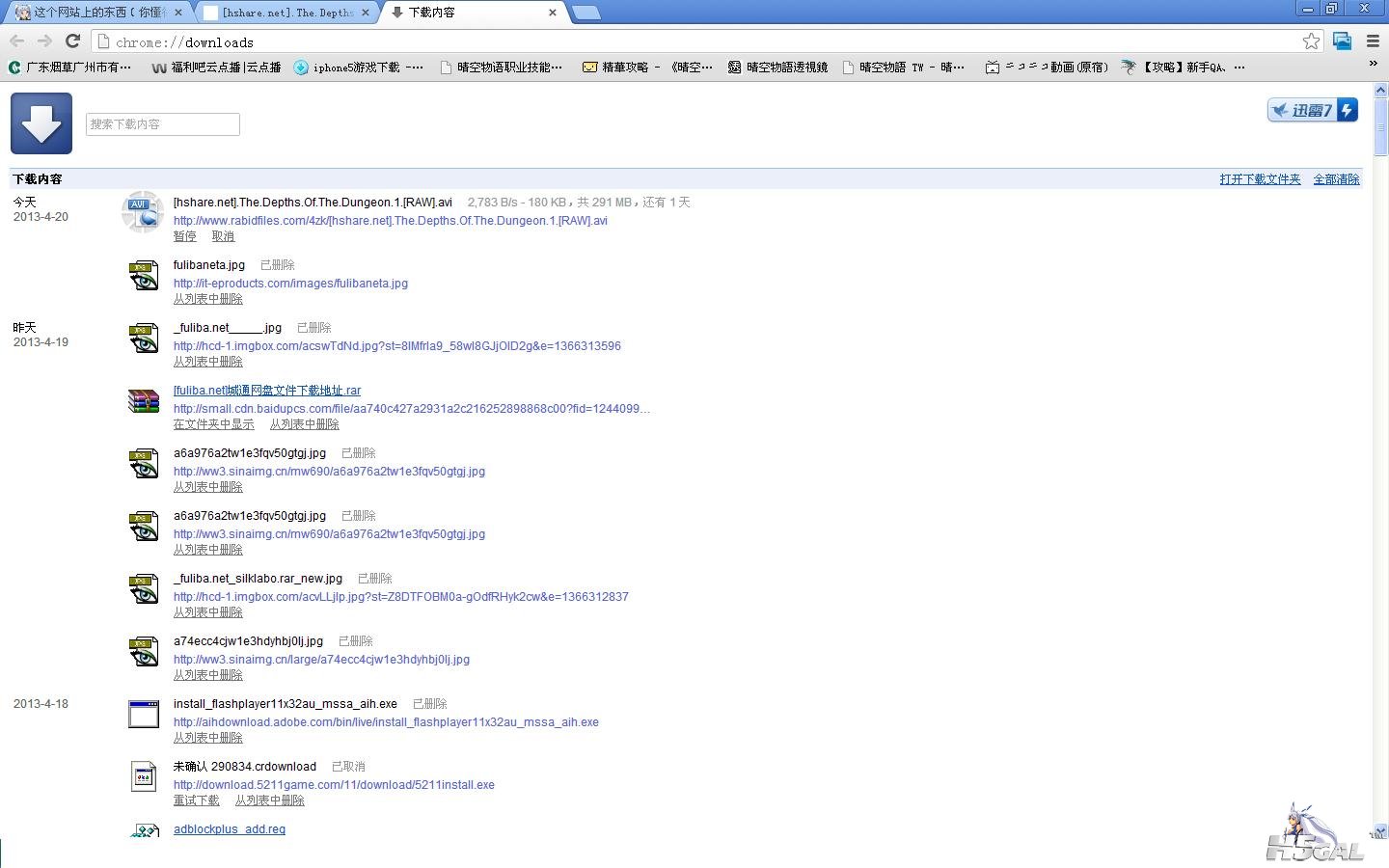The height and width of the screenshot is (868, 1389).
Task: Open the 晴空物语职业技能 bookmark
Action: pyautogui.click(x=501, y=68)
